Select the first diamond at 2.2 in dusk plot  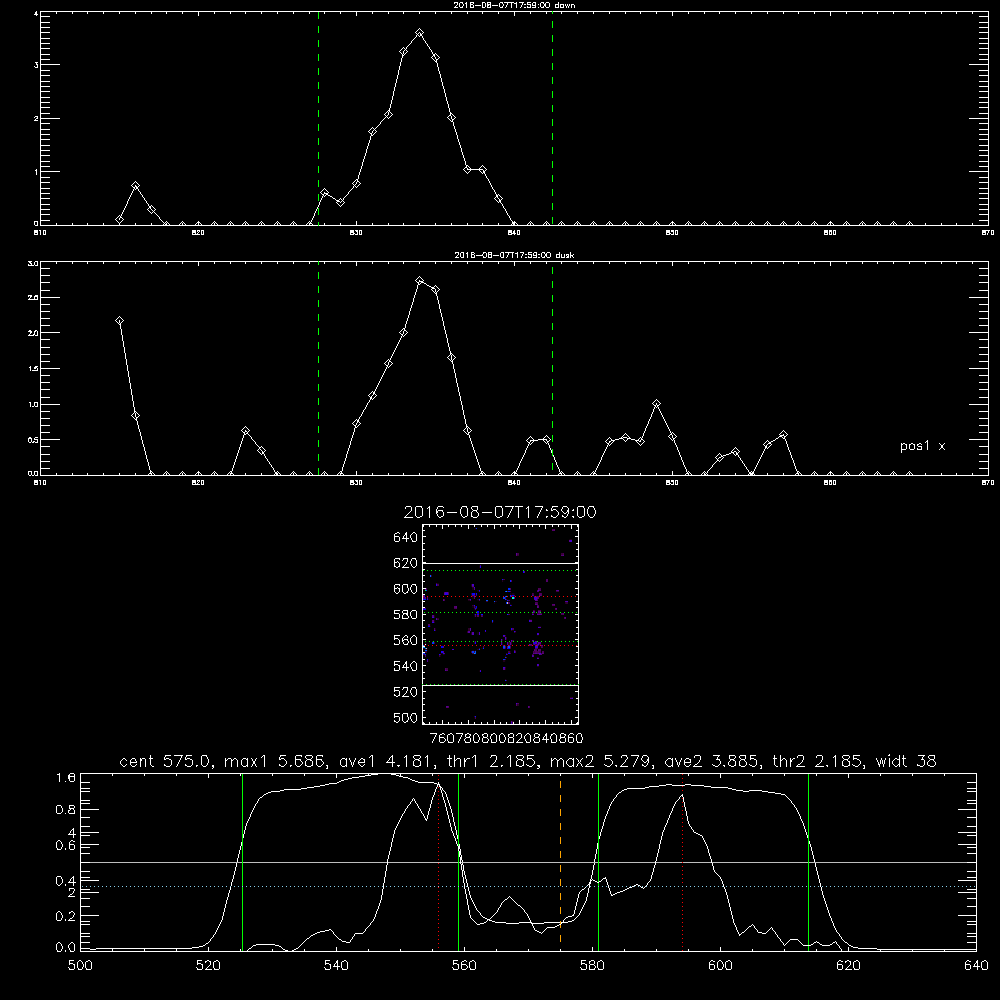click(119, 321)
